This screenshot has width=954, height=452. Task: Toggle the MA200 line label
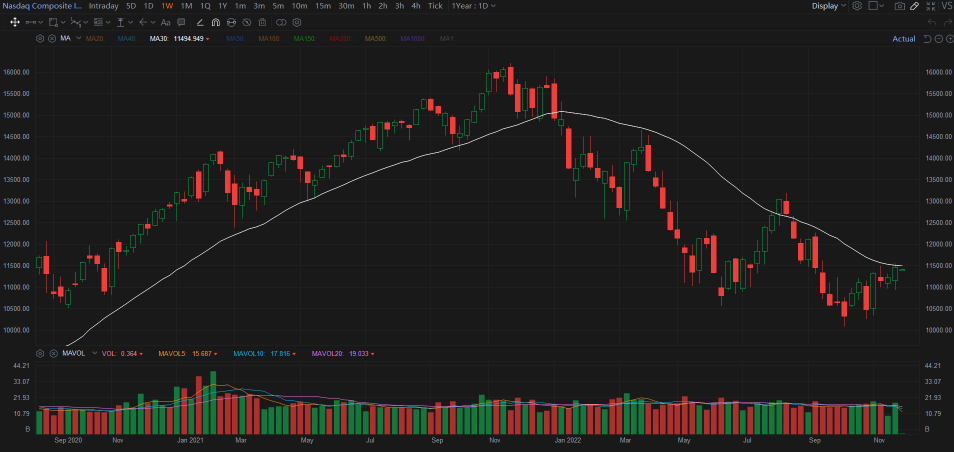pyautogui.click(x=339, y=38)
